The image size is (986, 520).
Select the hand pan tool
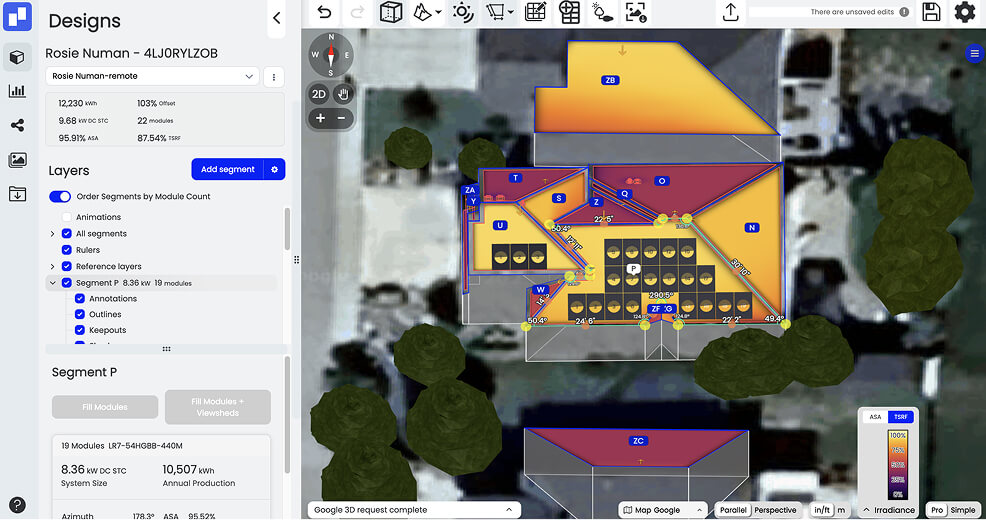coord(343,94)
